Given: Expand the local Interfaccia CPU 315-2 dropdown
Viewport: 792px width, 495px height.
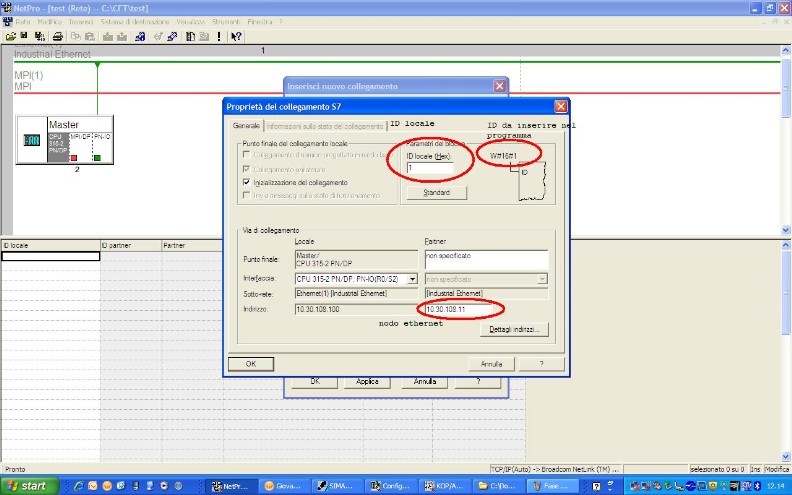Looking at the screenshot, I should (413, 279).
